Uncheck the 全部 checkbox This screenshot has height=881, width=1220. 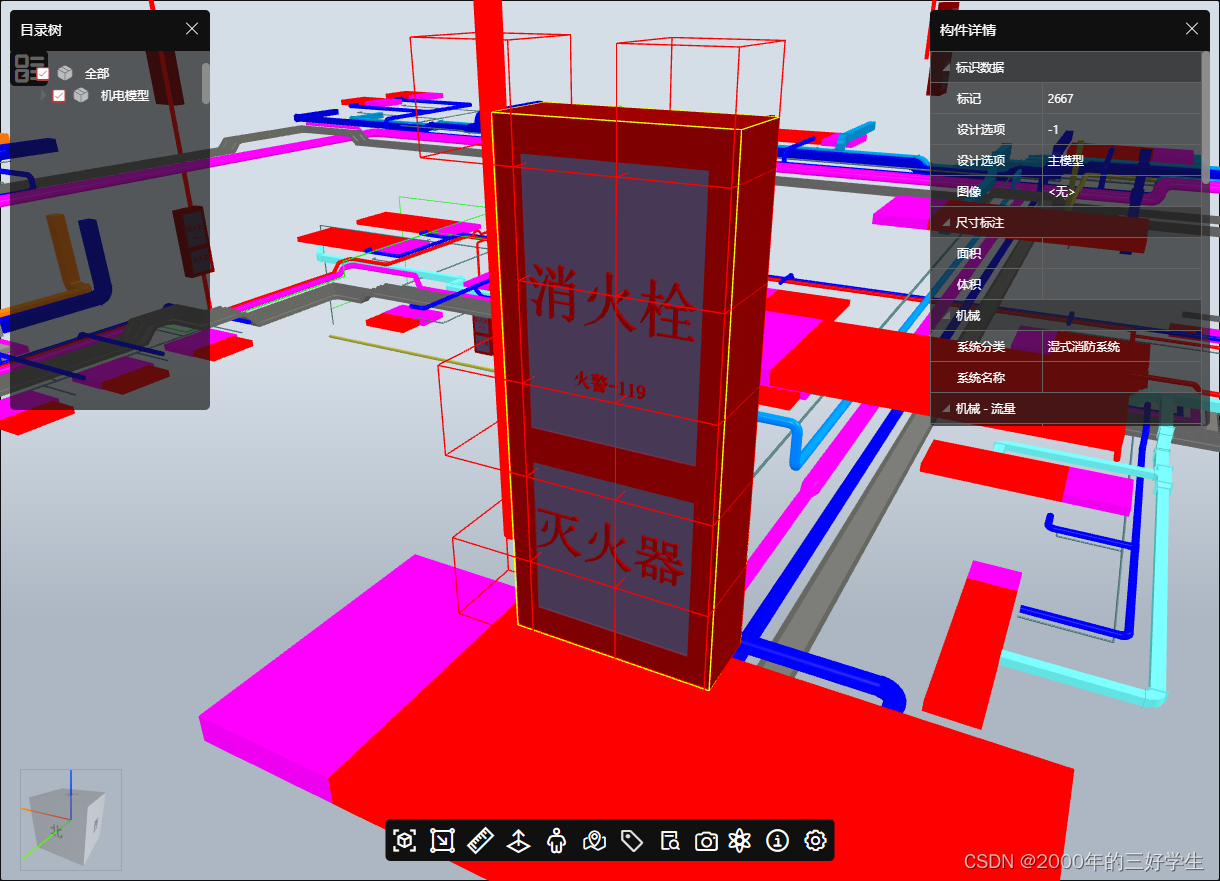tap(44, 72)
